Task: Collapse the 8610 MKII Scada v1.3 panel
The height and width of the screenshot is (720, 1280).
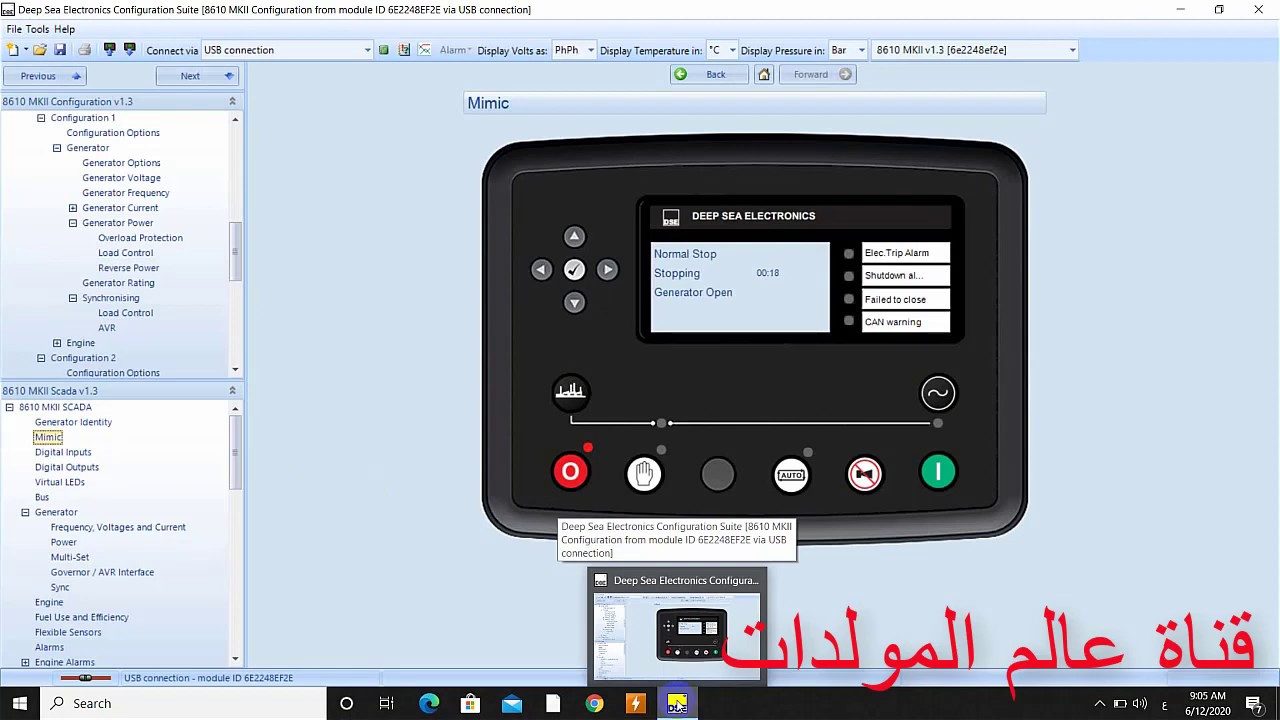Action: (232, 390)
